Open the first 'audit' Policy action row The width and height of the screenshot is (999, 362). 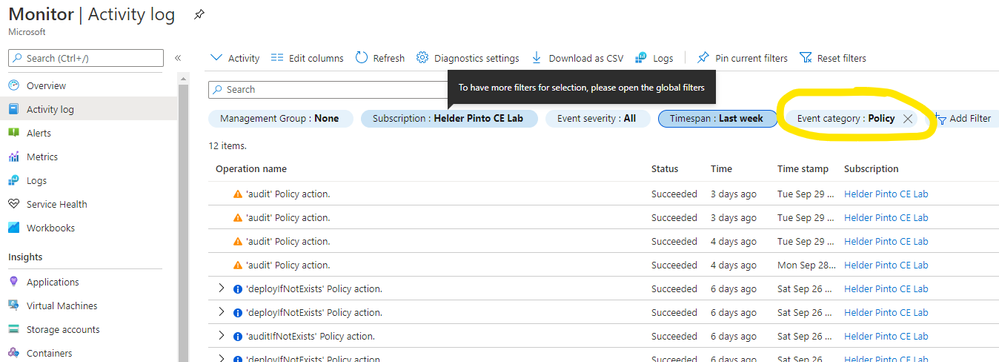[x=288, y=194]
